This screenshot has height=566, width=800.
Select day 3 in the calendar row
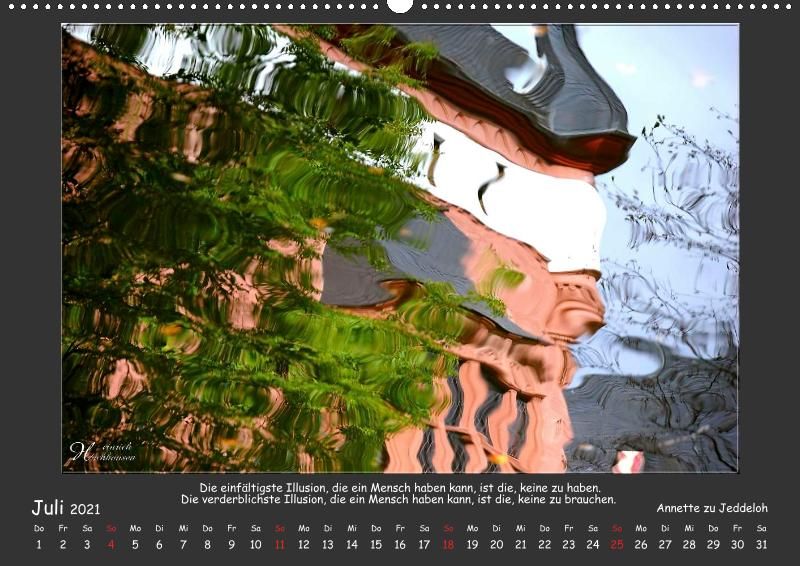[x=87, y=545]
